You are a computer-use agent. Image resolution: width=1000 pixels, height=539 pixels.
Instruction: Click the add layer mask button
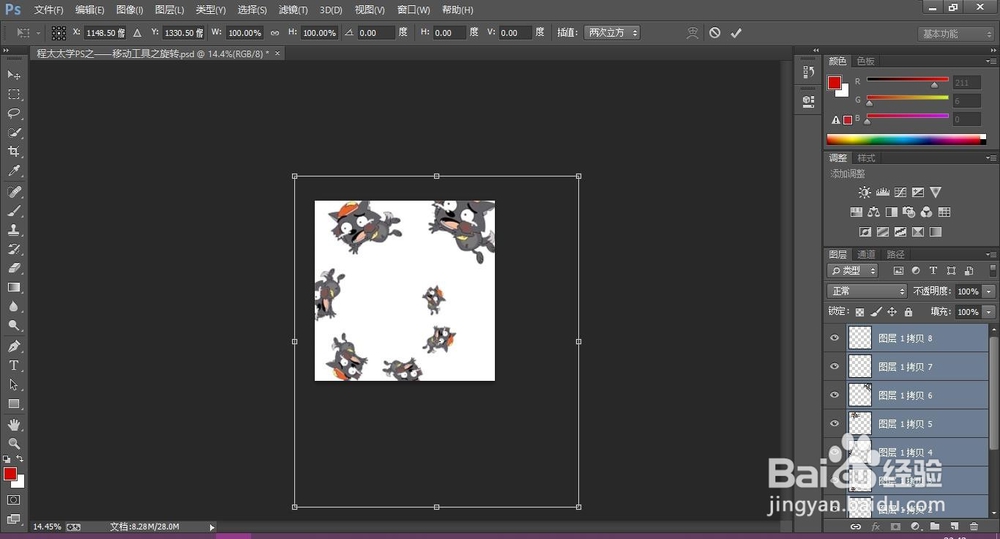(895, 526)
